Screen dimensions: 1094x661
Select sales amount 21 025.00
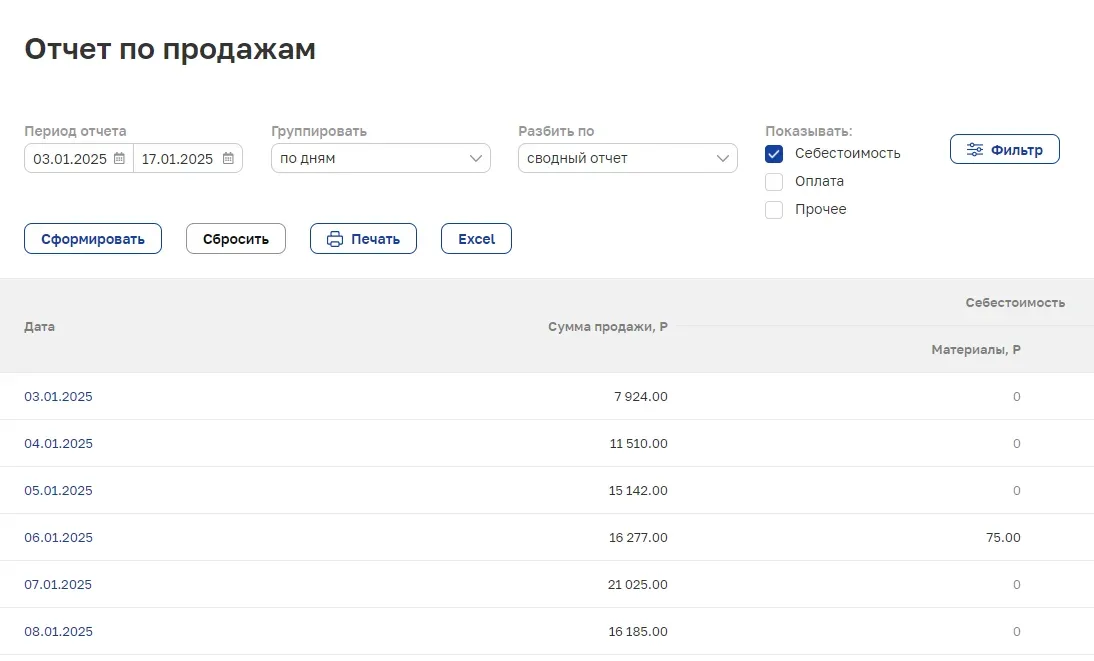pos(638,584)
